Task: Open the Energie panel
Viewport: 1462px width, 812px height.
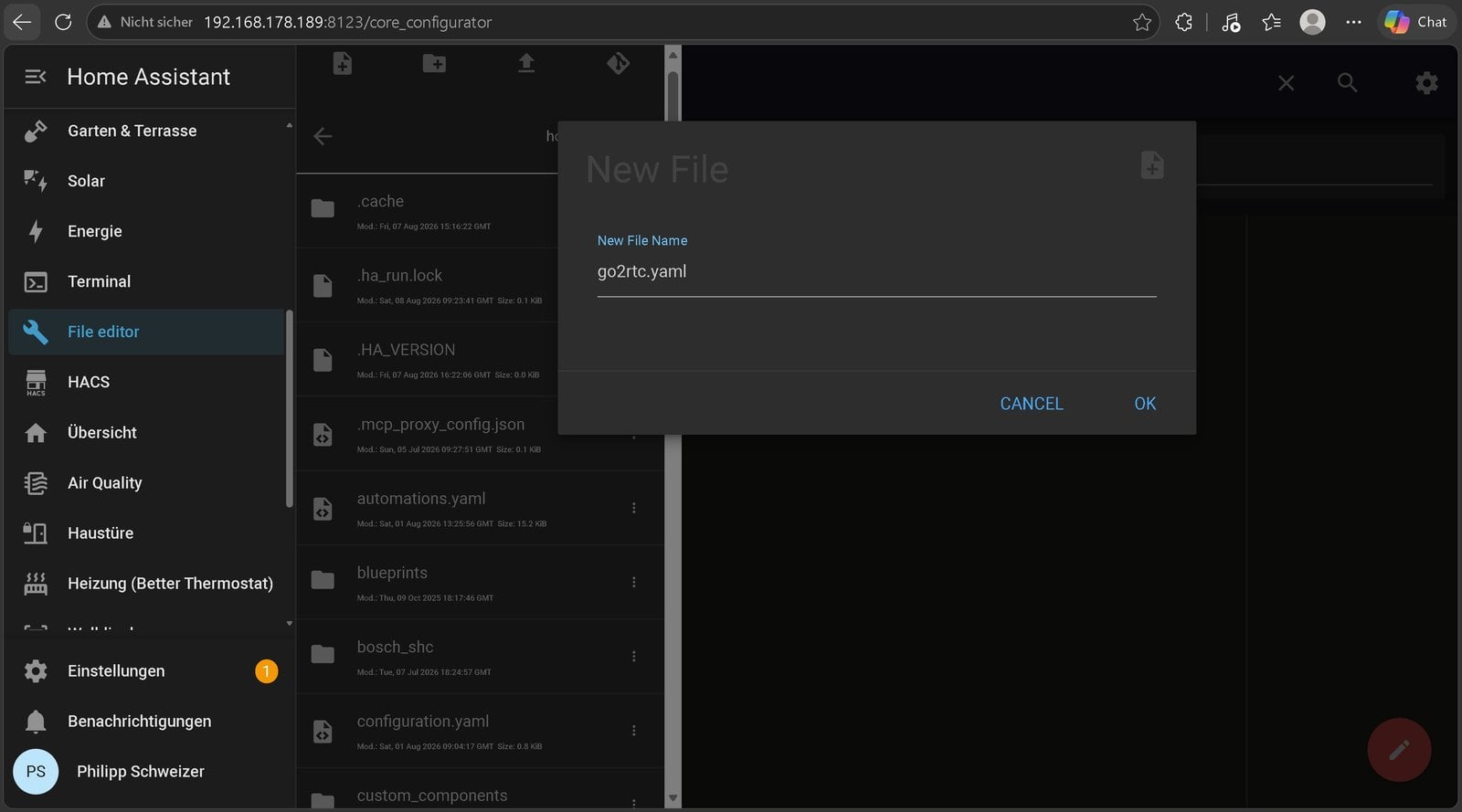Action: coord(146,231)
